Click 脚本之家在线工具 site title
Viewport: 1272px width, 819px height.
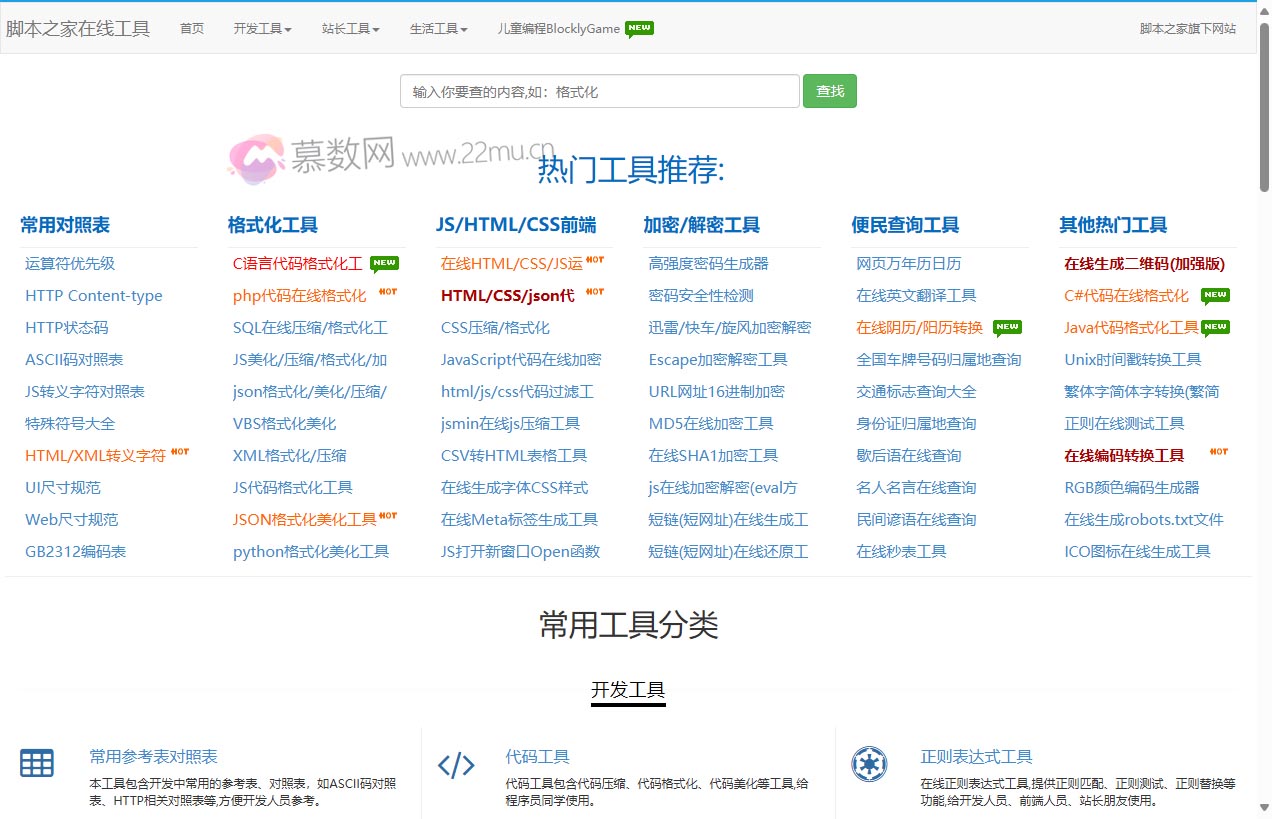pos(80,29)
